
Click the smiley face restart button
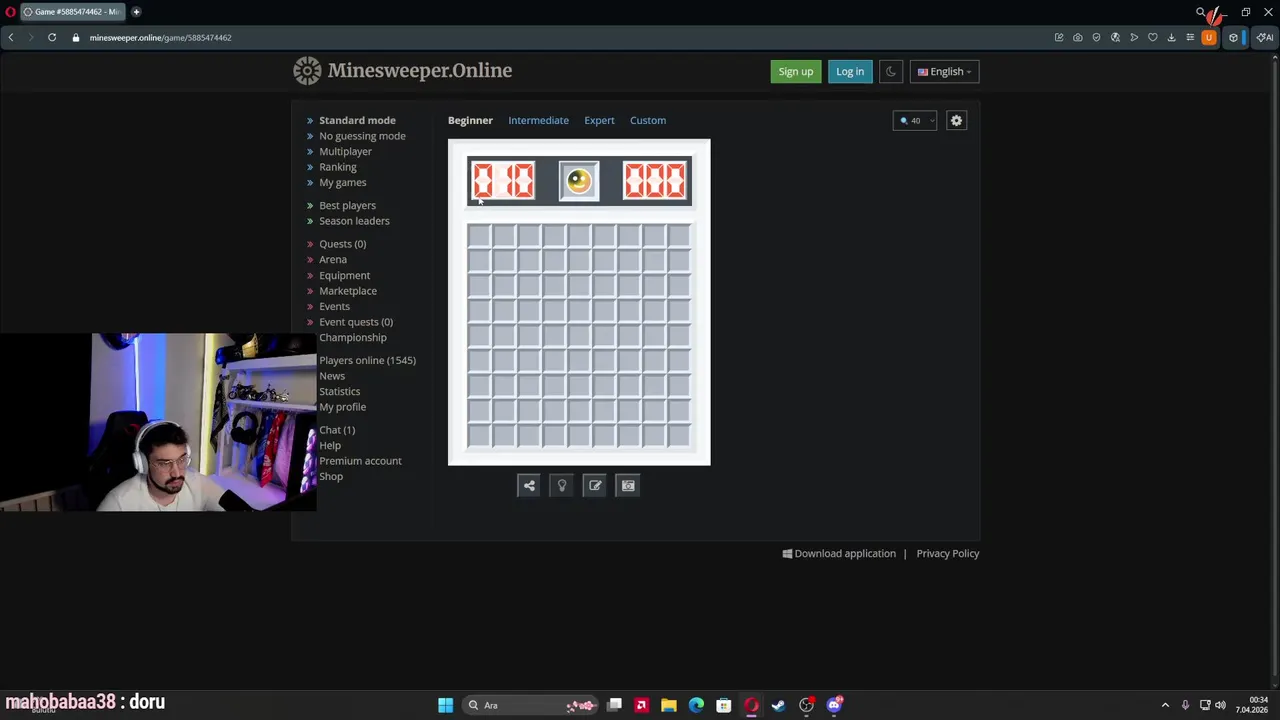[579, 181]
